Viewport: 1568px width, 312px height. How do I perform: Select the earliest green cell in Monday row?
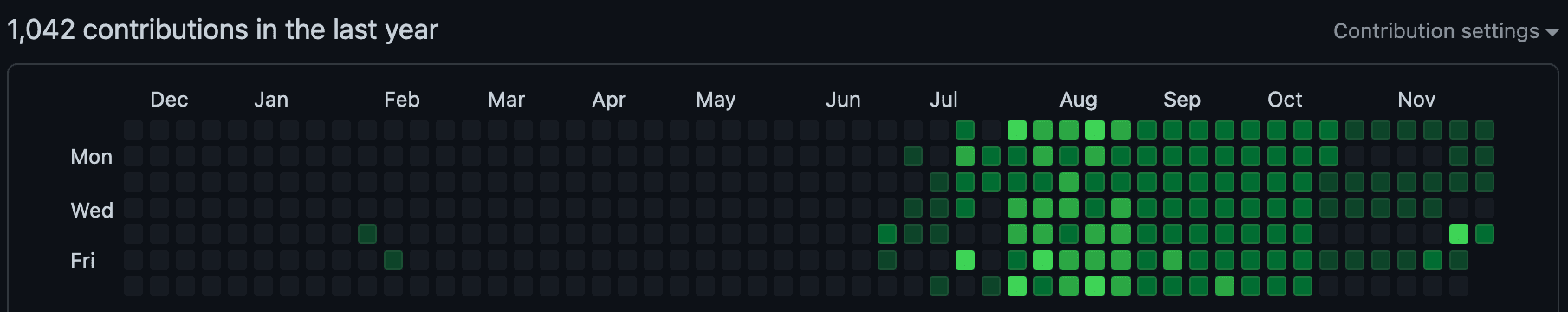point(913,156)
